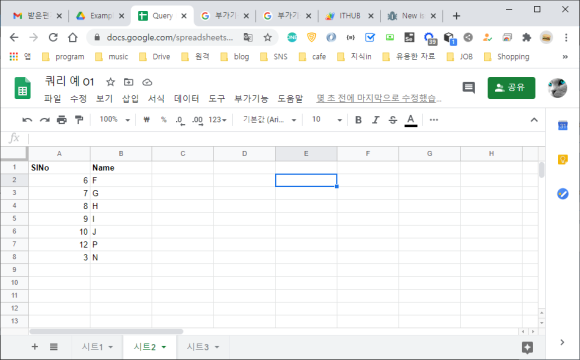Open the 보기 menu
Image resolution: width=580 pixels, height=360 pixels.
104,99
